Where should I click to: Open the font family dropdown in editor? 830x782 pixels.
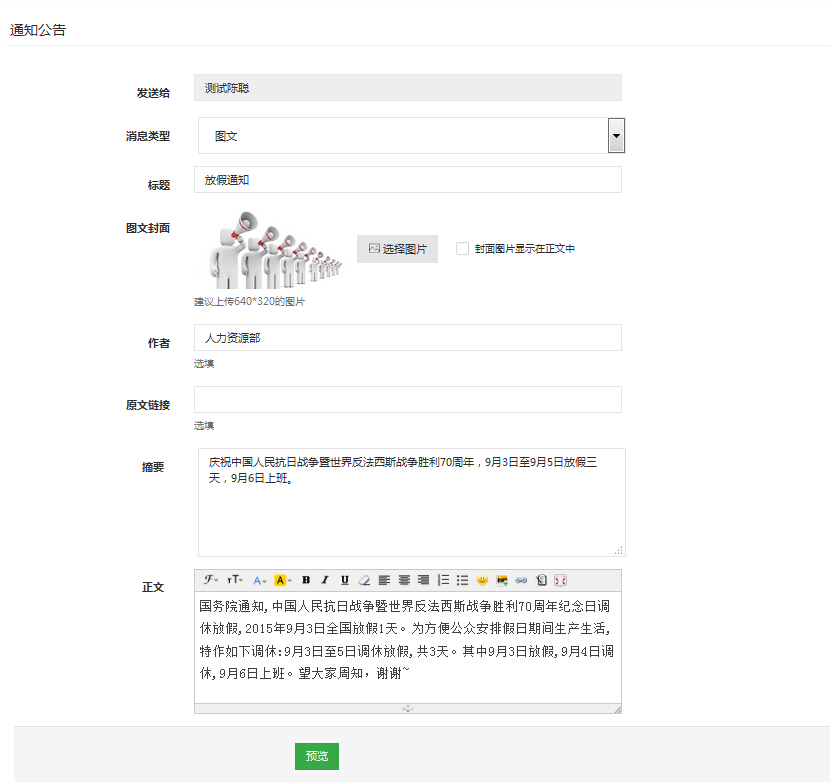coord(211,580)
